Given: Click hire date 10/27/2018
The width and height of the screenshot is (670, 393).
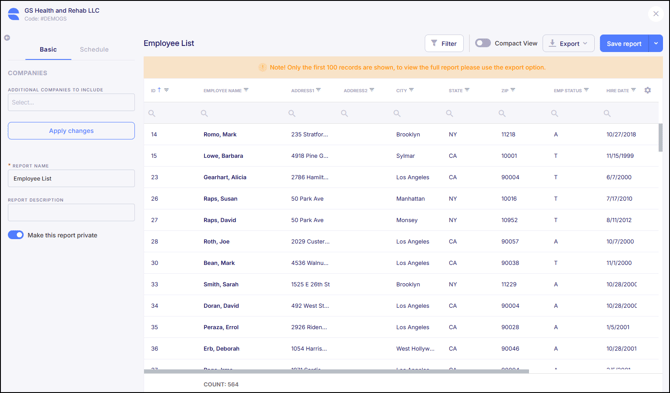Looking at the screenshot, I should point(621,135).
